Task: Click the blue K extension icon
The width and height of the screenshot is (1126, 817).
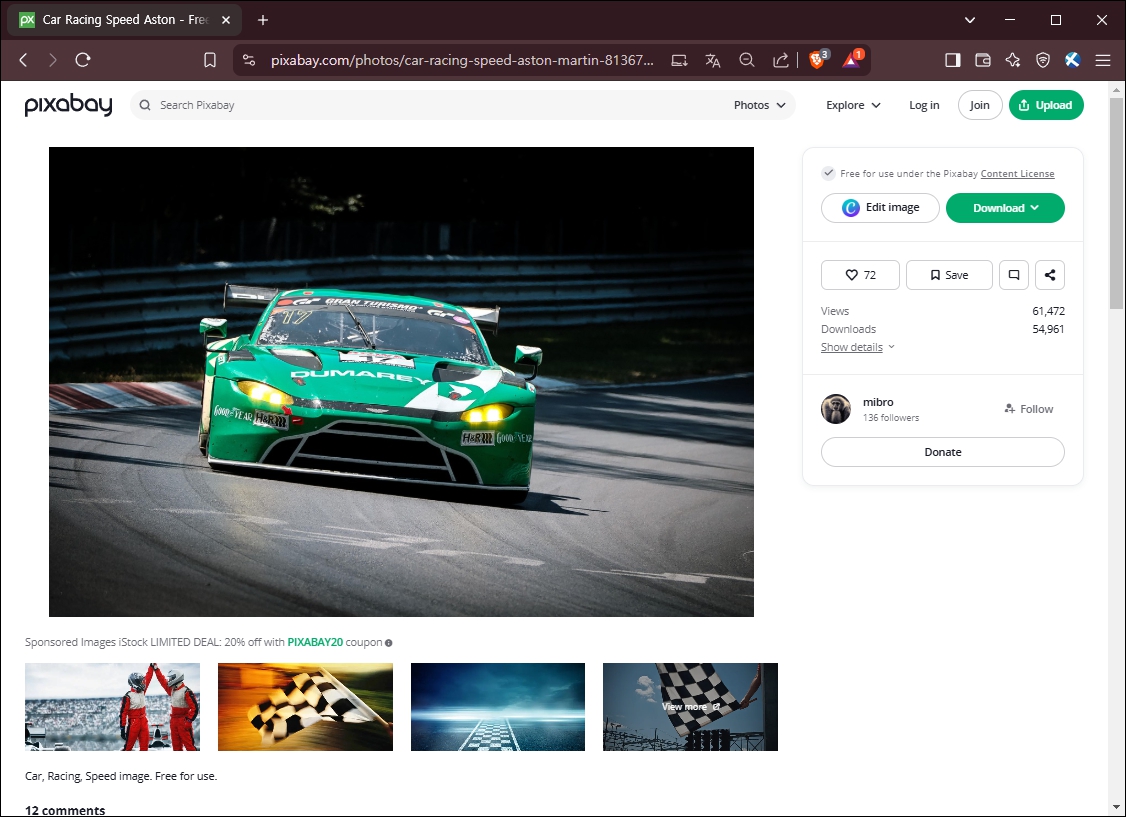Action: tap(1073, 60)
